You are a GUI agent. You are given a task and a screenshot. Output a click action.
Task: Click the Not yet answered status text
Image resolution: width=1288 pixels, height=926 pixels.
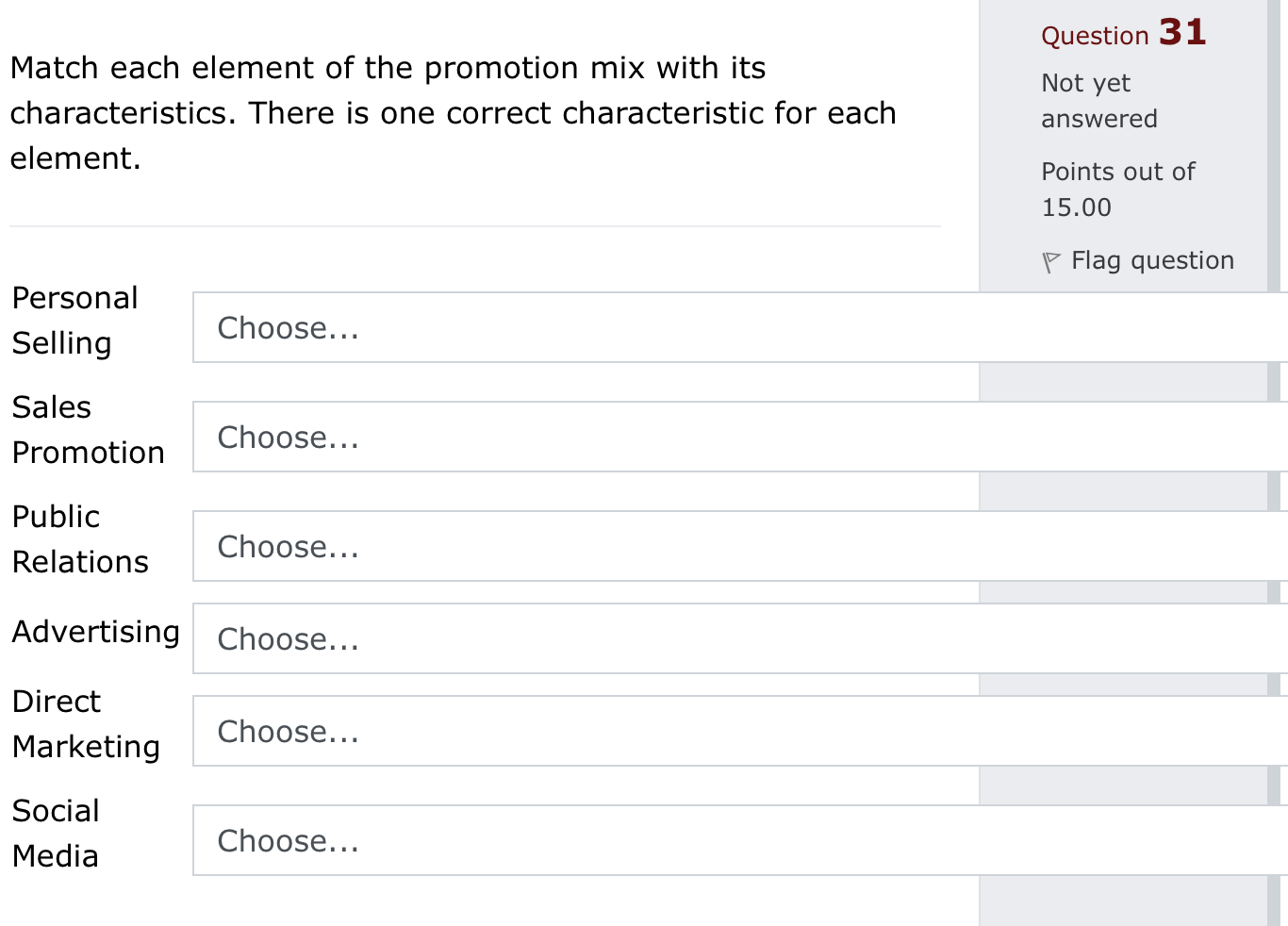(x=1098, y=101)
